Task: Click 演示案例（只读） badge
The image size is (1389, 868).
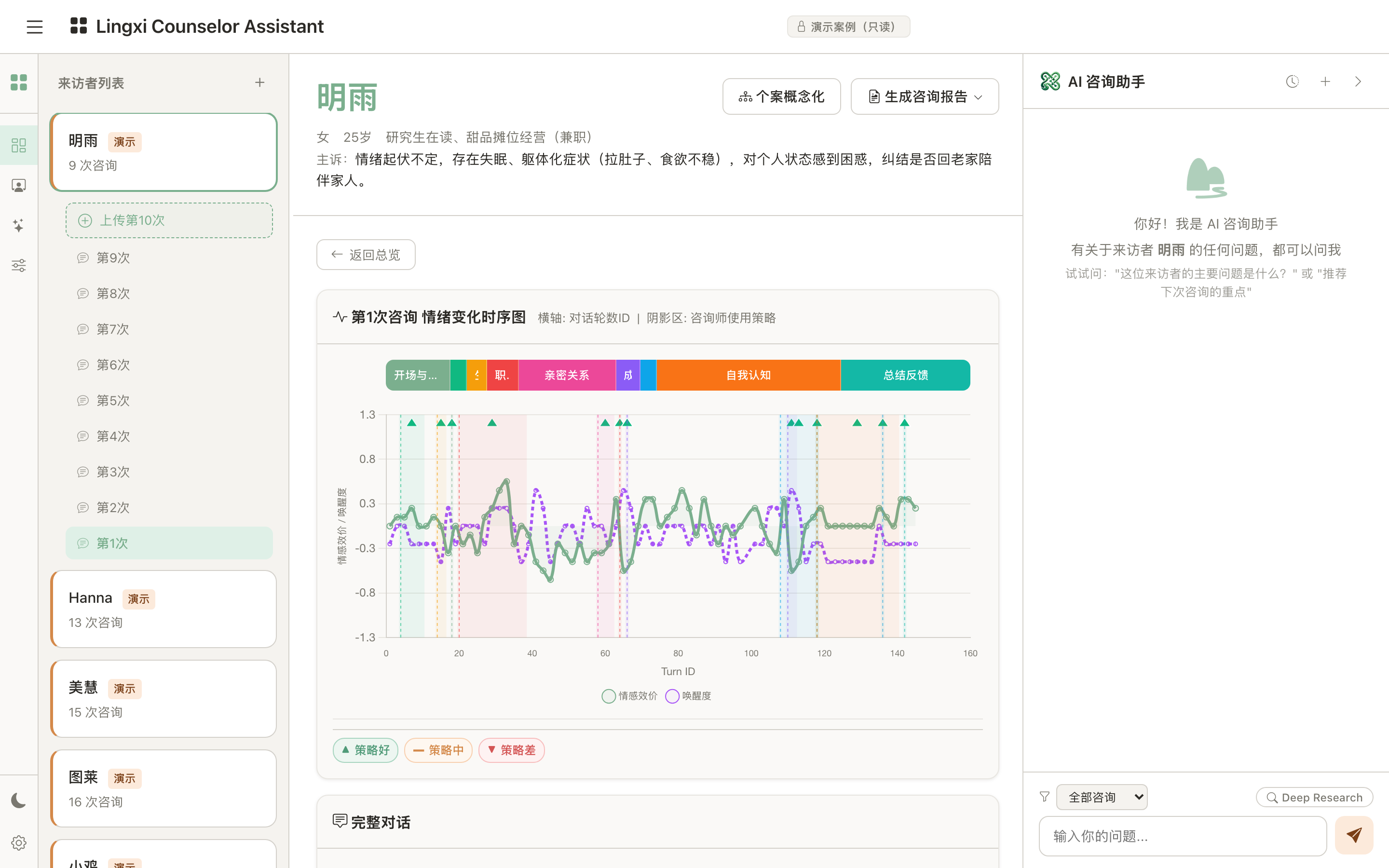Action: coord(848,27)
